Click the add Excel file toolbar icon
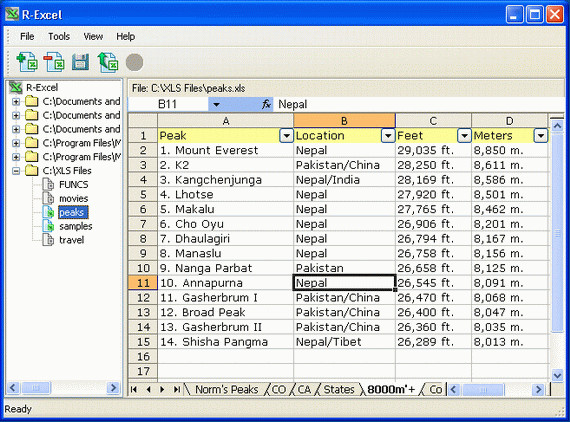The image size is (570, 422). pyautogui.click(x=27, y=62)
